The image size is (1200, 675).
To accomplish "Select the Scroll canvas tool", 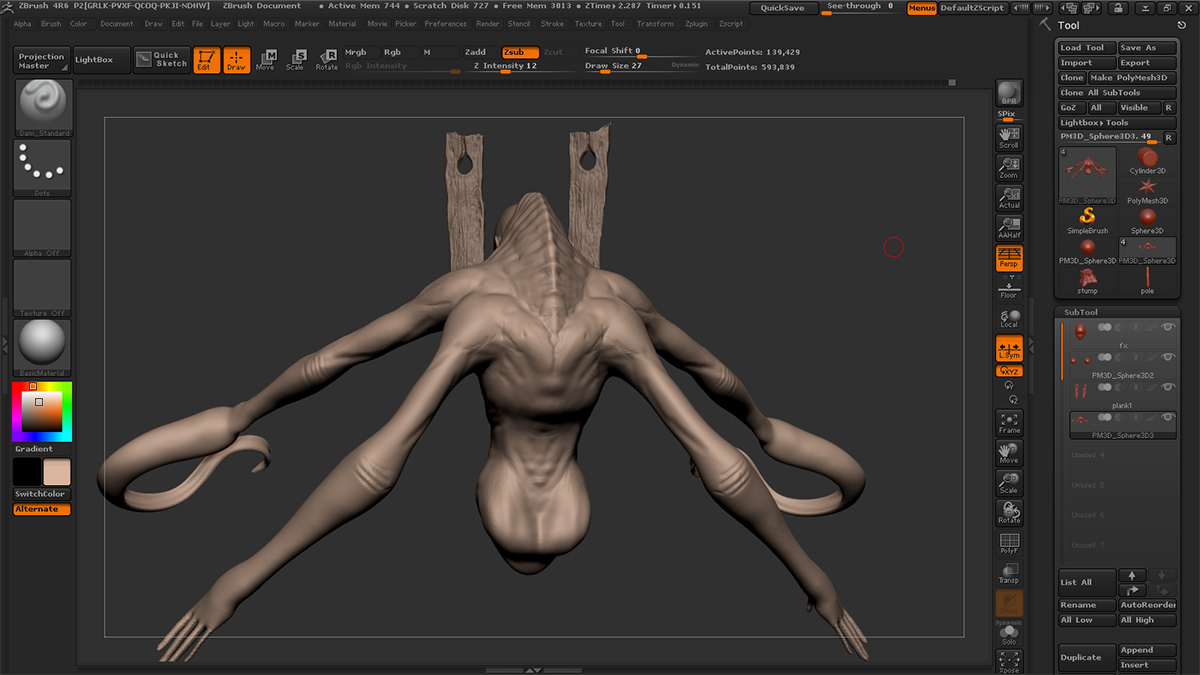I will coord(1009,138).
